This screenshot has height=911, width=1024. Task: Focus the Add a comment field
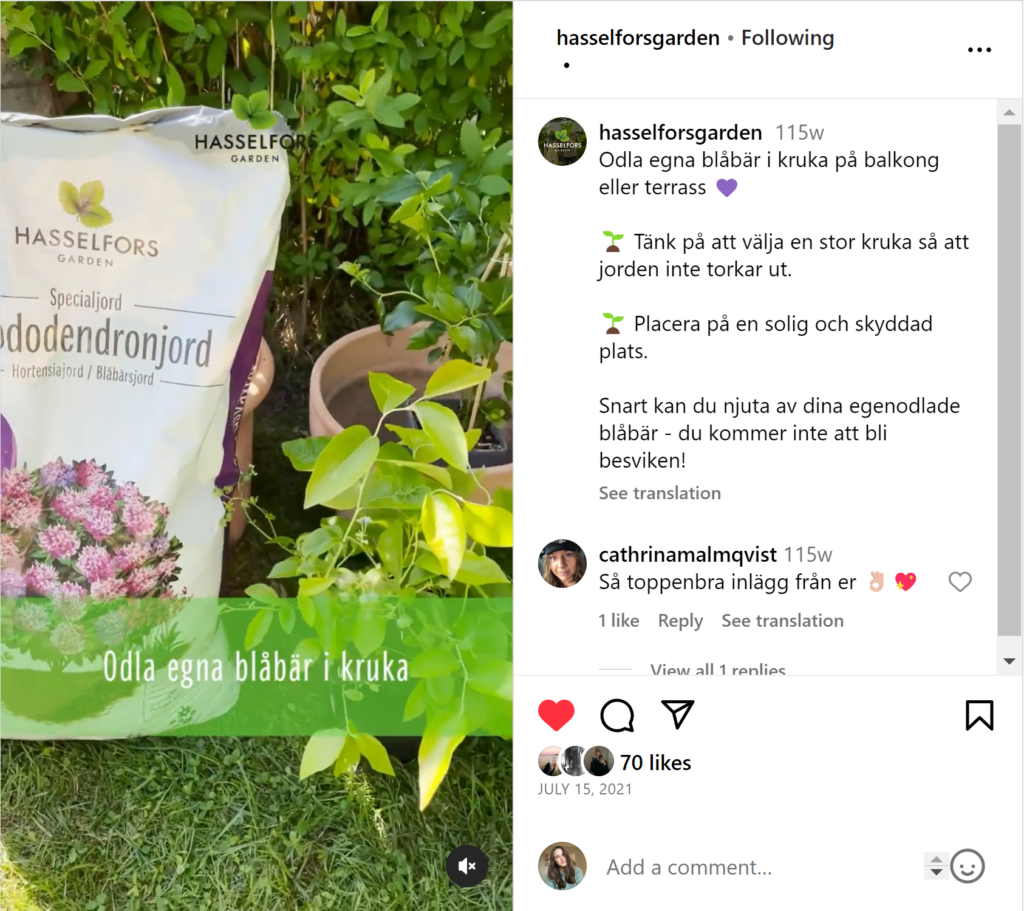click(758, 867)
